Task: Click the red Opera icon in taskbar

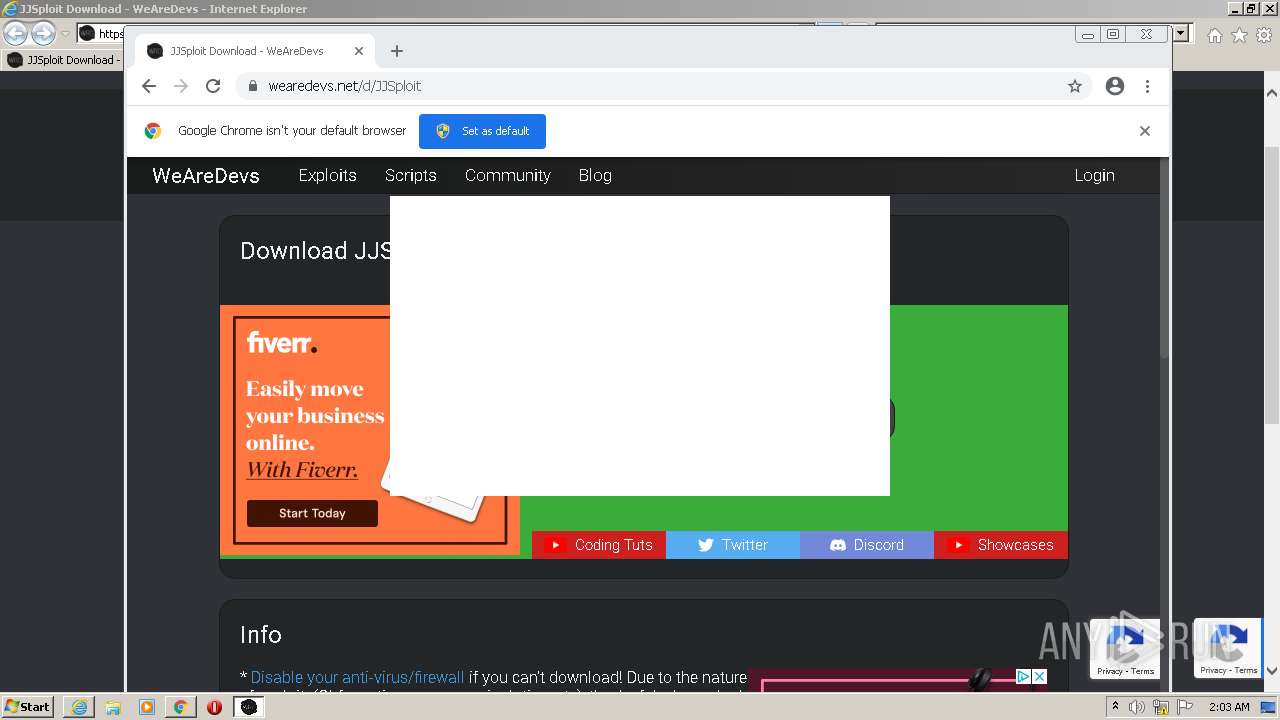Action: pyautogui.click(x=214, y=707)
